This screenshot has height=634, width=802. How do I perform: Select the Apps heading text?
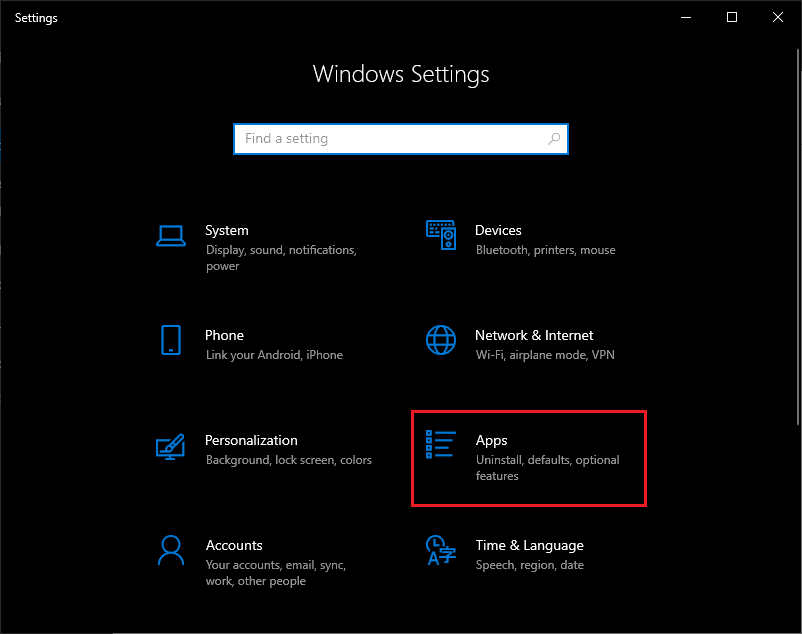[492, 441]
